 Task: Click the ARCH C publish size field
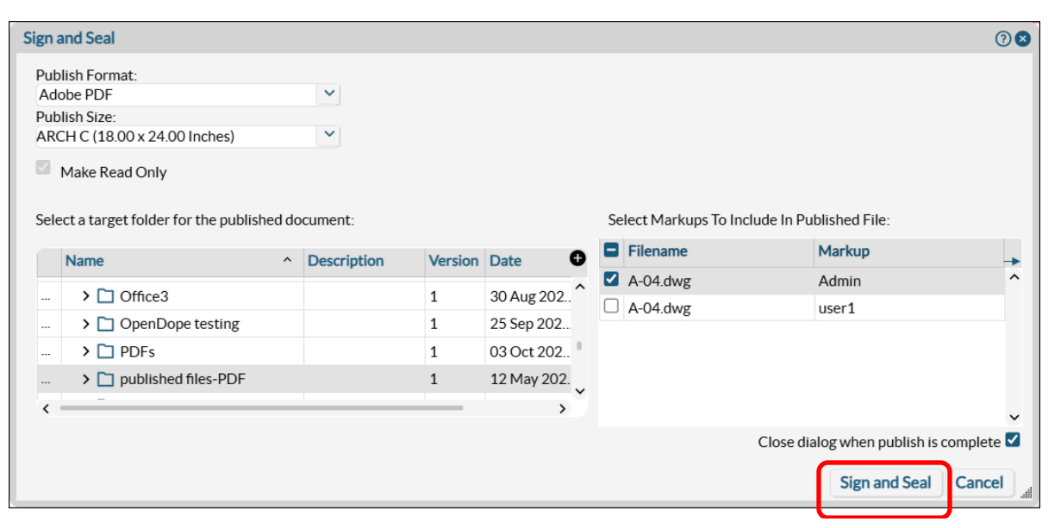tap(176, 136)
